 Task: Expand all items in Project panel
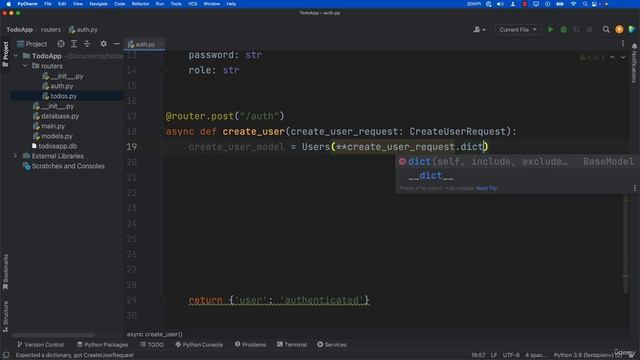(74, 44)
